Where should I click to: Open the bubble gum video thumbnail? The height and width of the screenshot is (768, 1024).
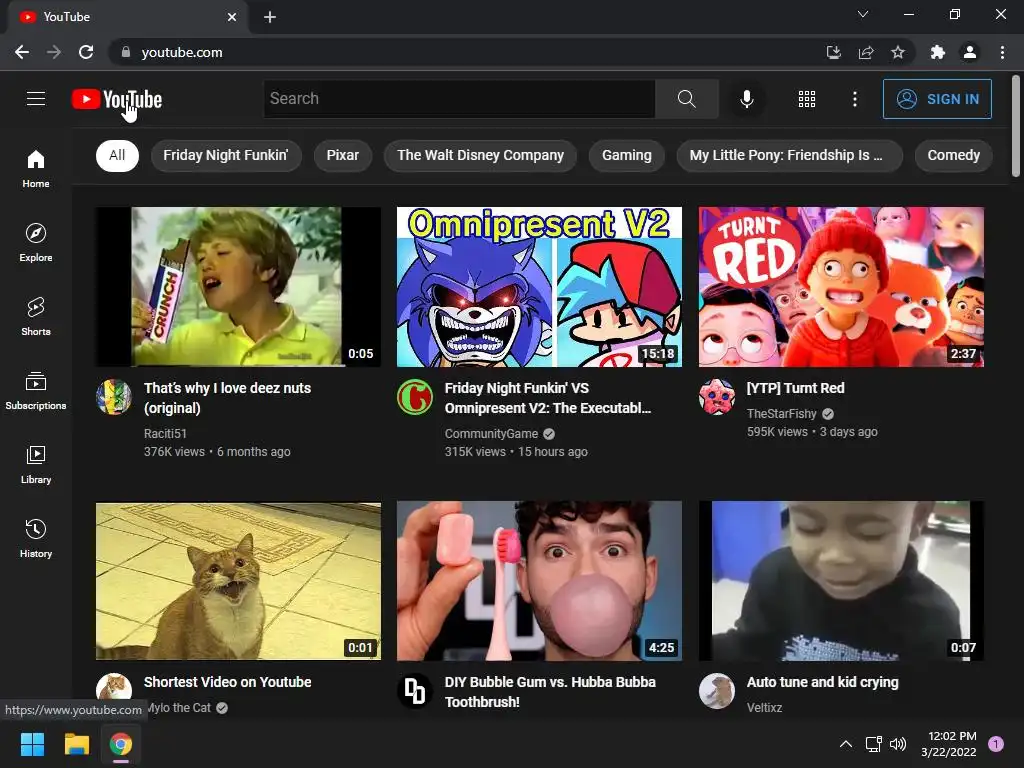click(539, 581)
